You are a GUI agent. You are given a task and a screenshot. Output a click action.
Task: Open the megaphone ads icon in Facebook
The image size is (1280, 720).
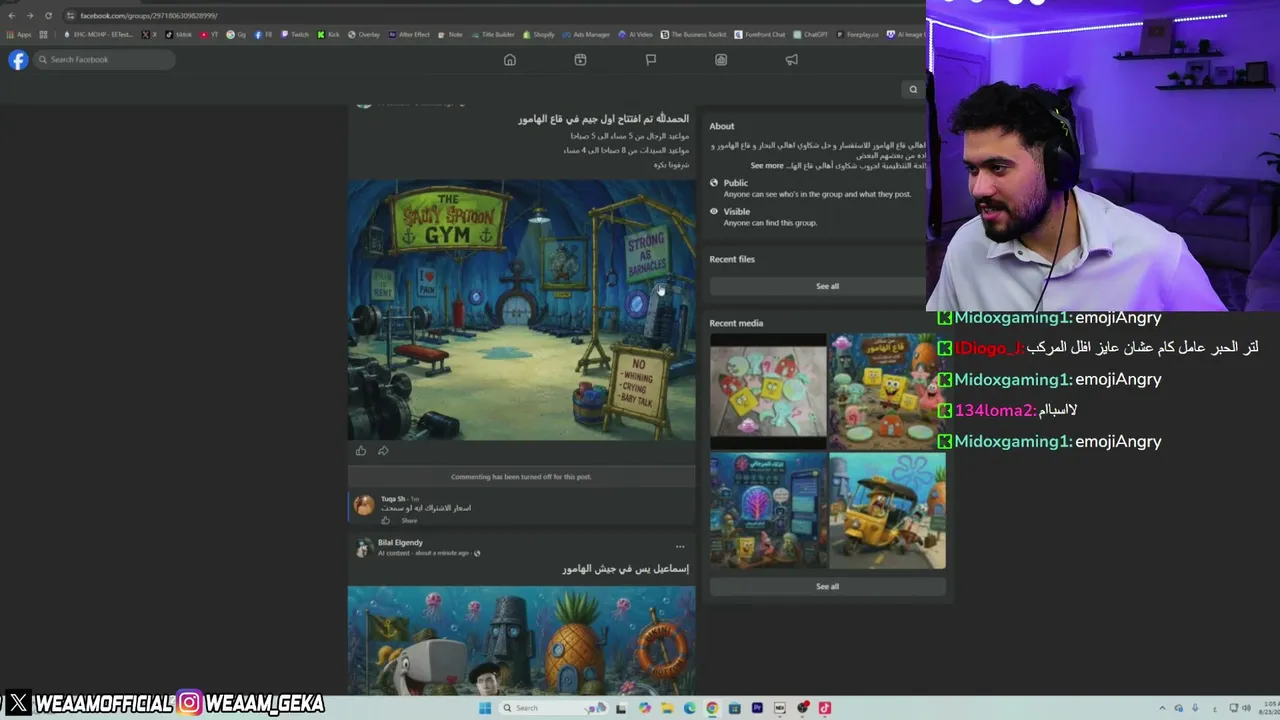pyautogui.click(x=791, y=60)
